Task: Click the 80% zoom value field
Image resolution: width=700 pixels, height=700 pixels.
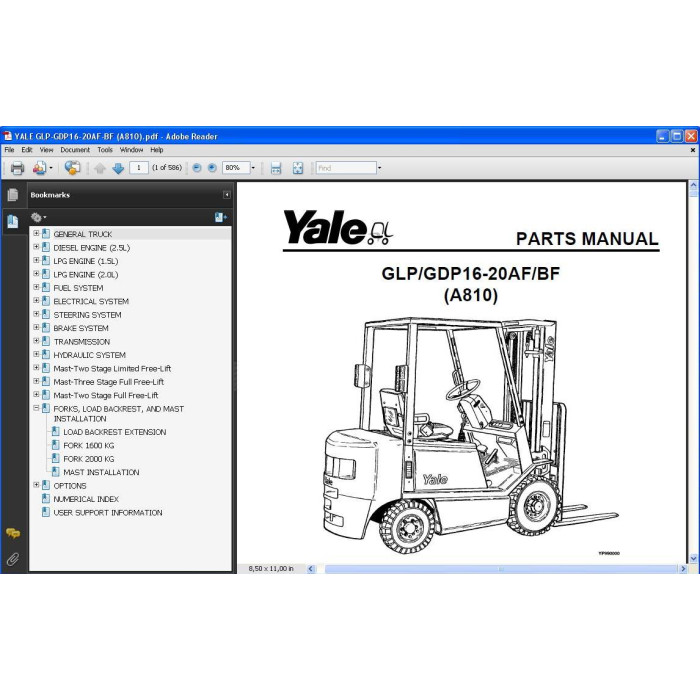Action: 236,168
